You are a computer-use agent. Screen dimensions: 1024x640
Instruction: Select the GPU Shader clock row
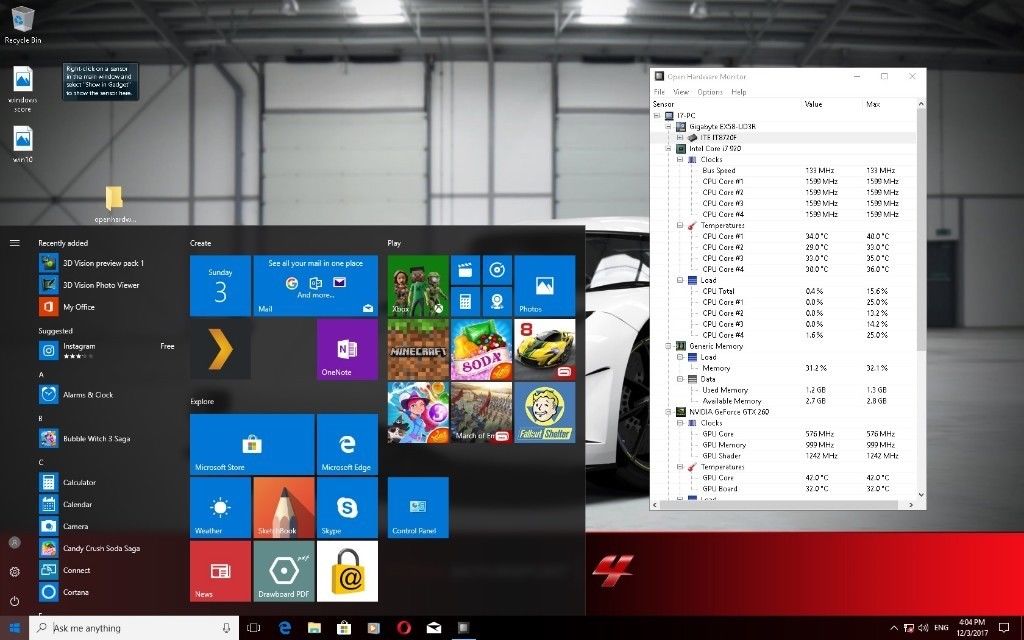pos(784,456)
